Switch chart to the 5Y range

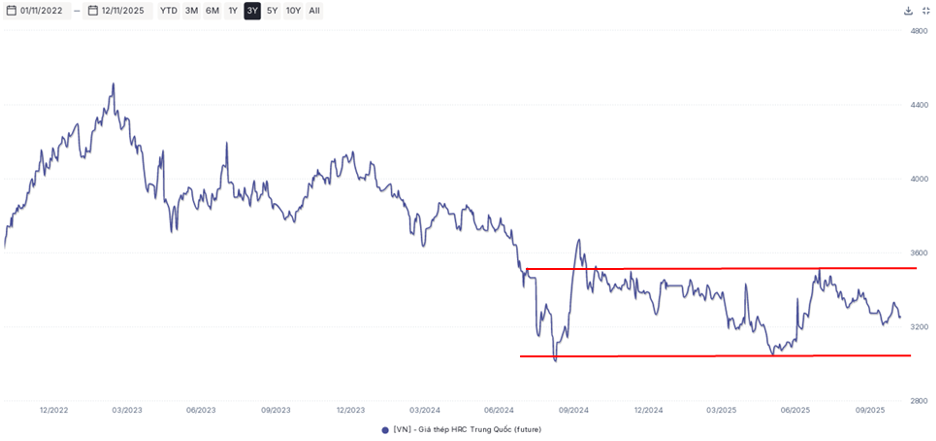(x=272, y=11)
